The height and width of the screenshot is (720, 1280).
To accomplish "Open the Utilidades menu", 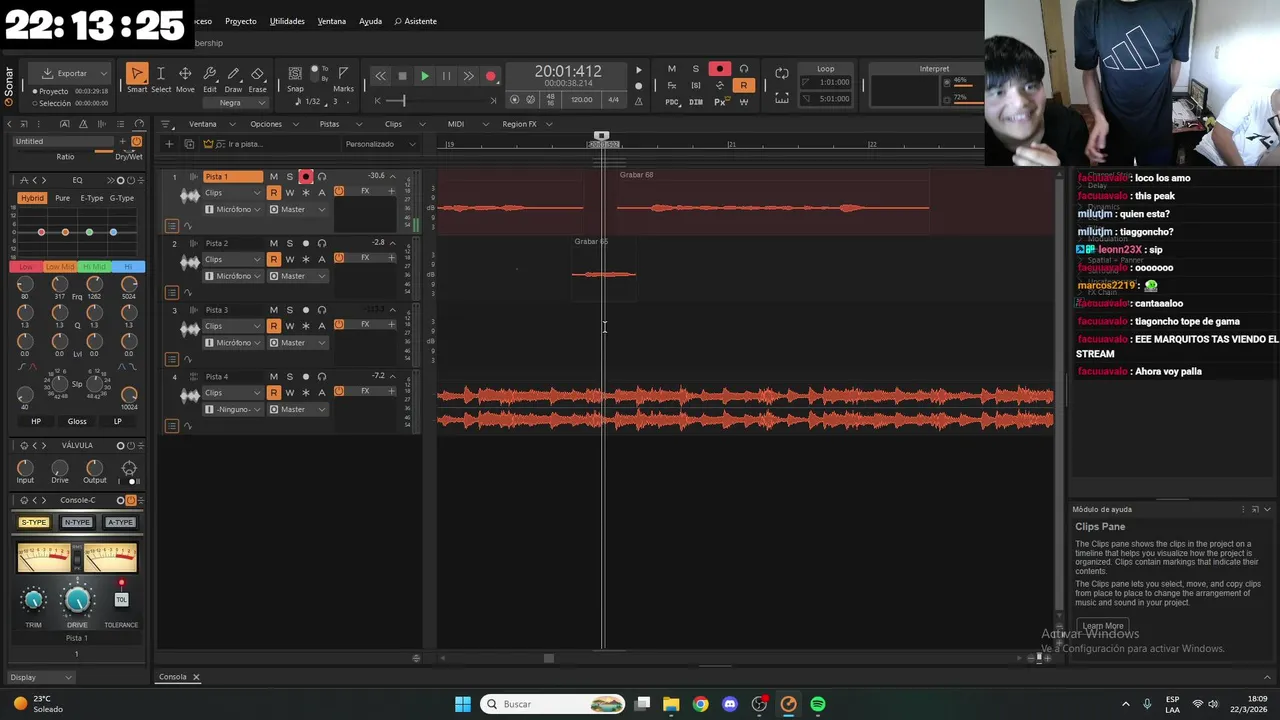I will point(287,21).
